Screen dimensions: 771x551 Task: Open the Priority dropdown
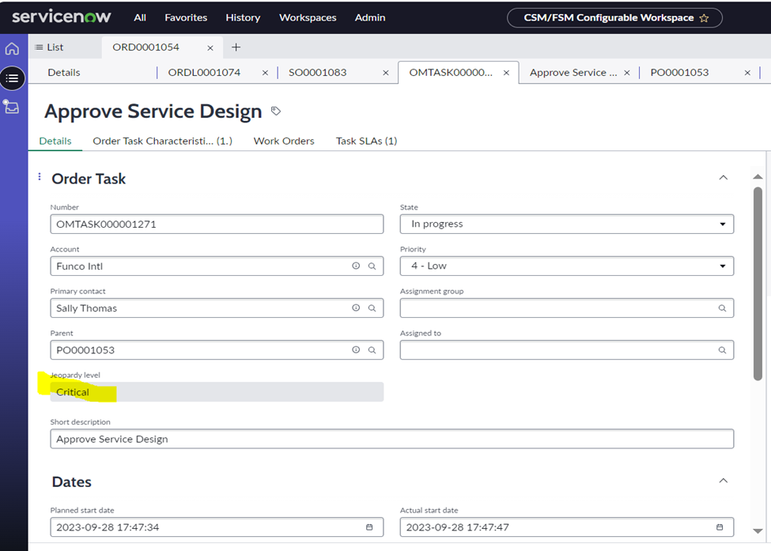[566, 266]
